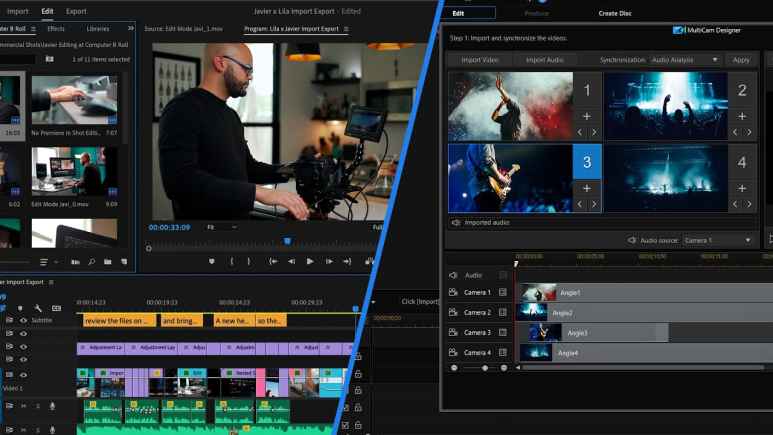Click the Camera 3 track options icon
Image resolution: width=773 pixels, height=435 pixels.
click(x=503, y=333)
